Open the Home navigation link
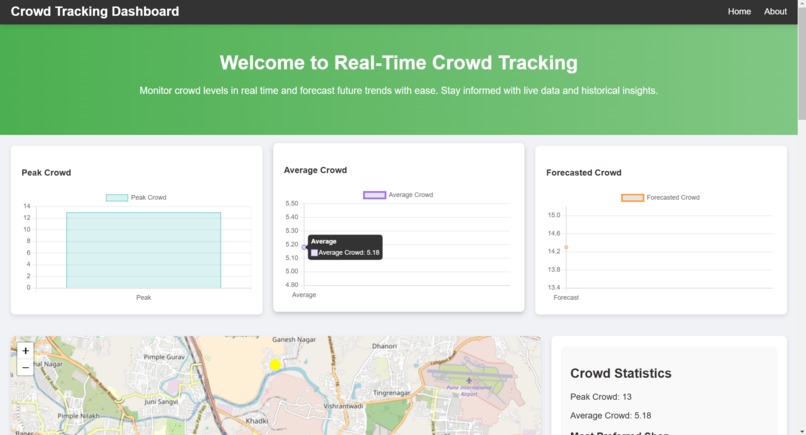The height and width of the screenshot is (435, 806). click(x=739, y=11)
